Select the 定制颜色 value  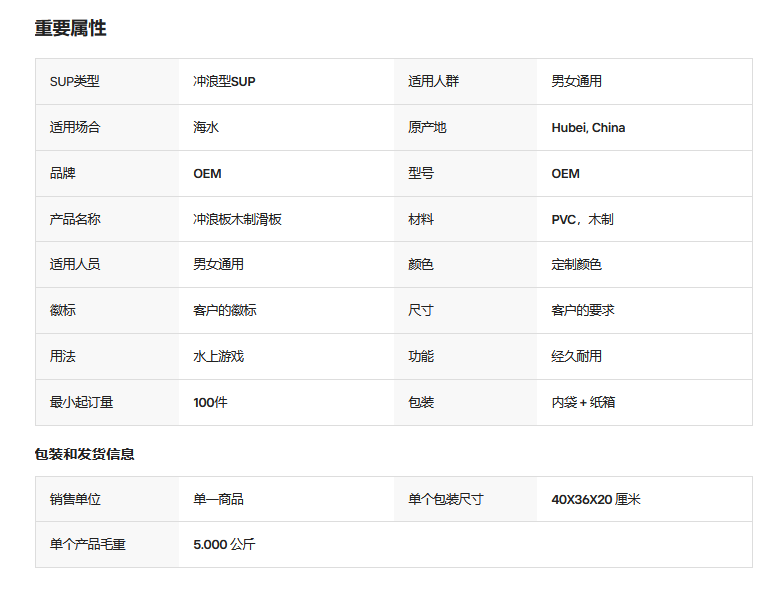pos(577,264)
